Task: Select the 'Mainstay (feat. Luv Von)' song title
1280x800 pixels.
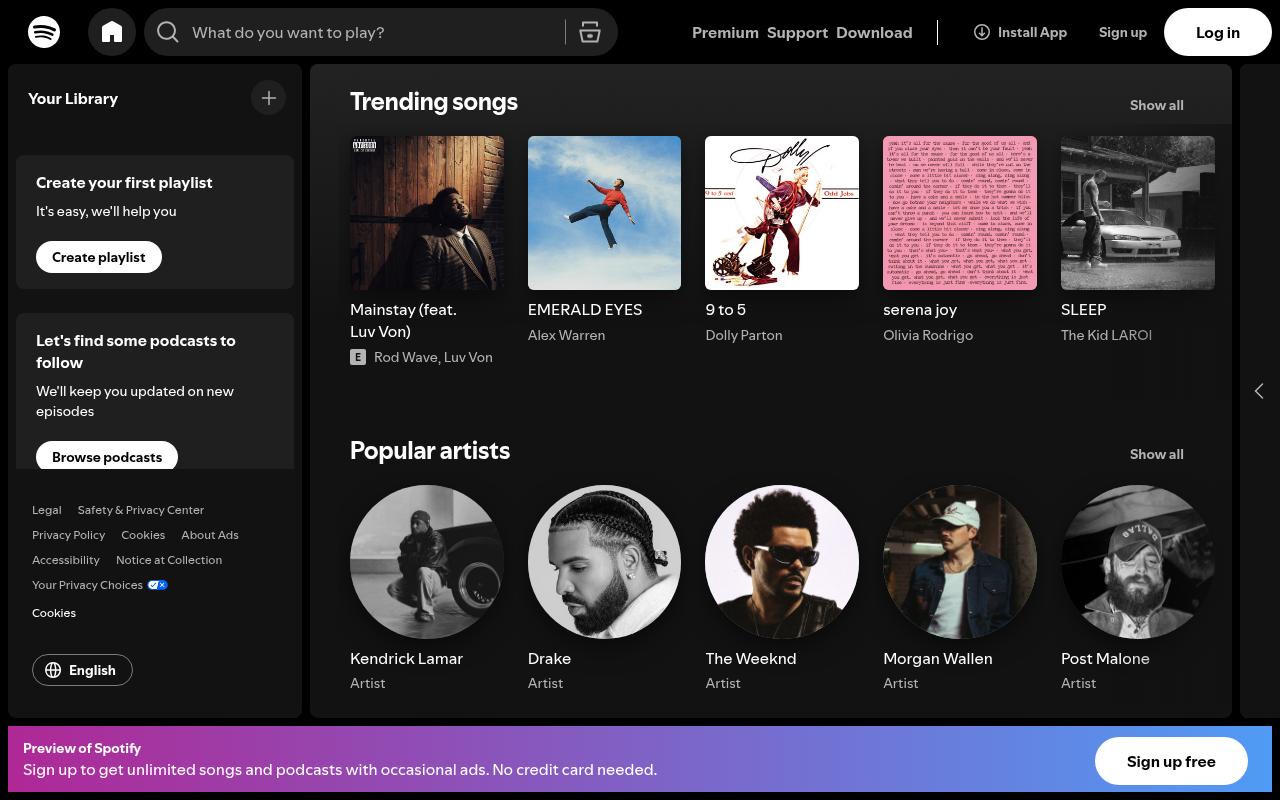Action: click(403, 320)
